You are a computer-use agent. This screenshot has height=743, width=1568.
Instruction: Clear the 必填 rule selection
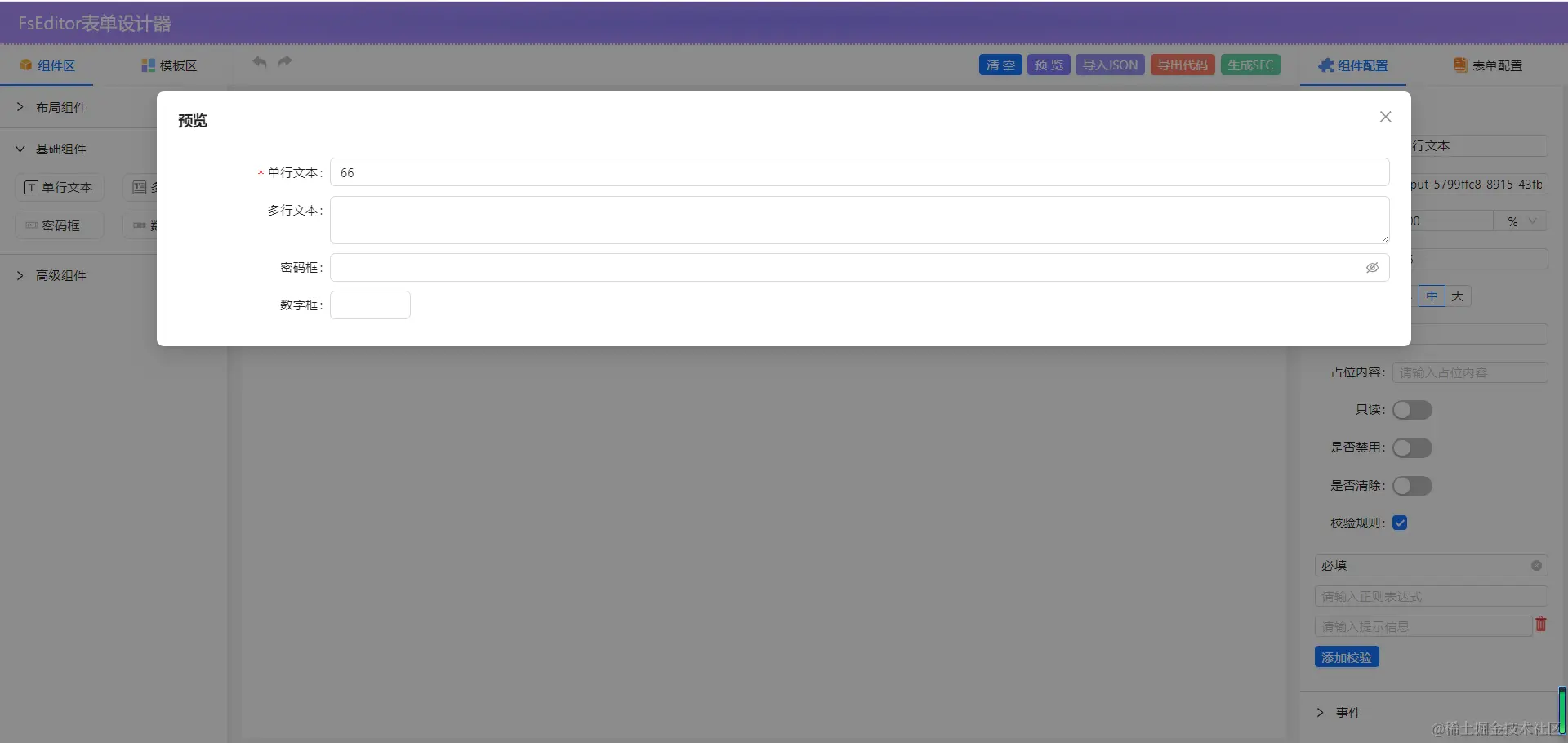1536,566
